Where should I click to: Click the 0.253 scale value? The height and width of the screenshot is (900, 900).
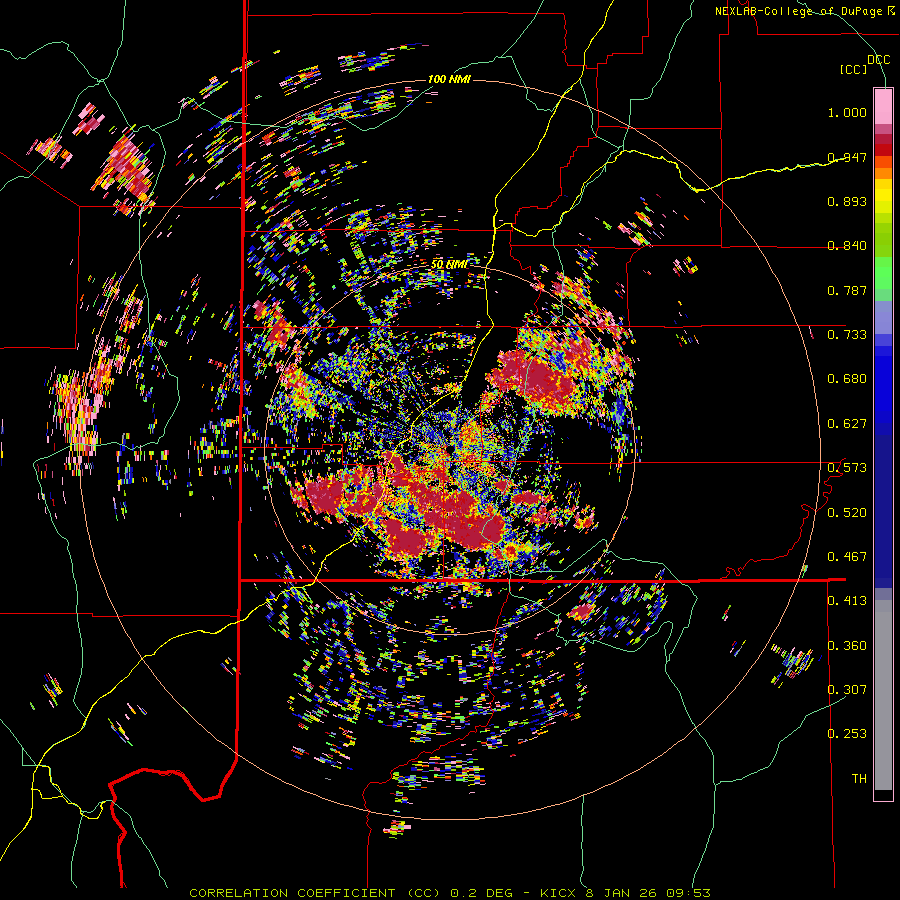[x=847, y=734]
